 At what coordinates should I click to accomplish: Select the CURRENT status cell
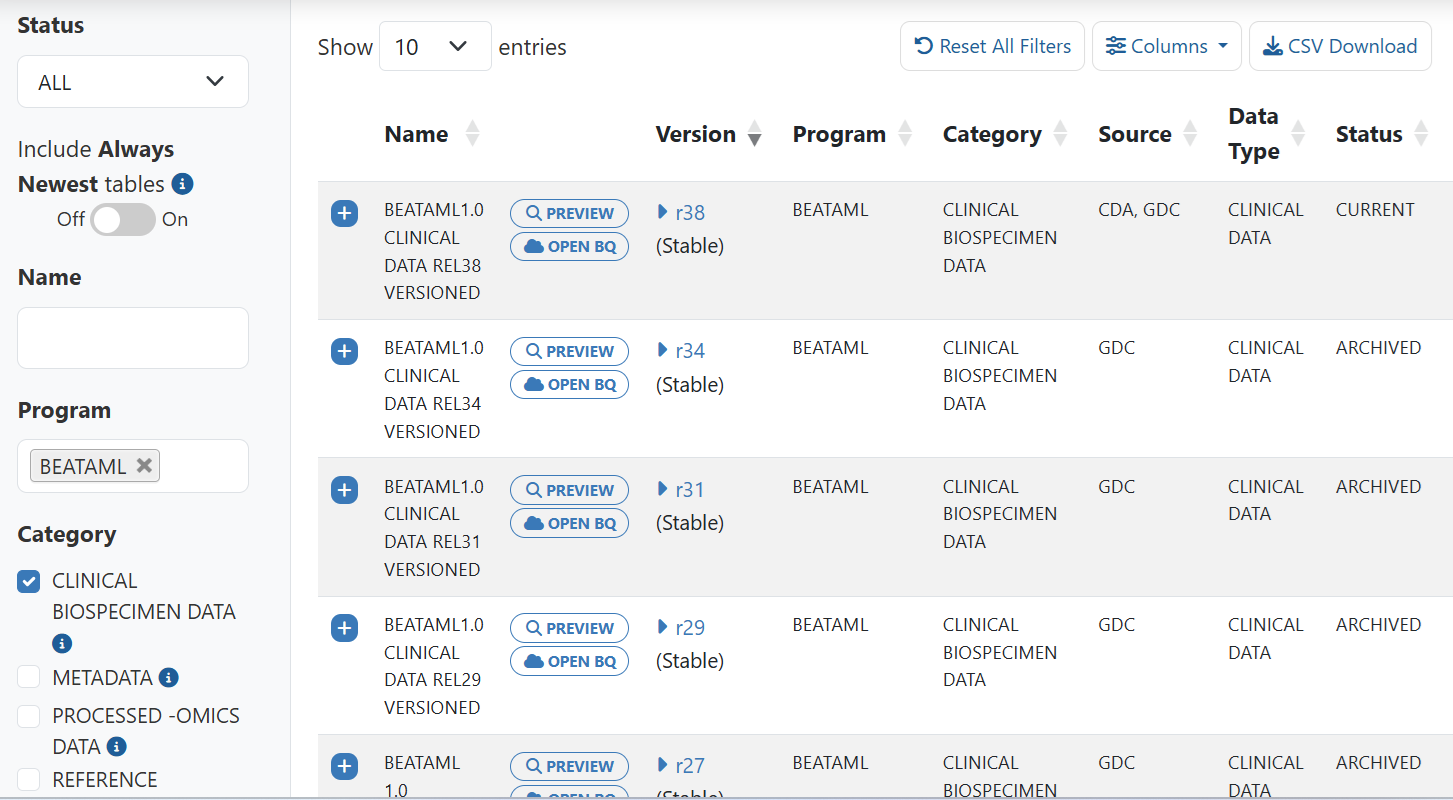tap(1375, 210)
